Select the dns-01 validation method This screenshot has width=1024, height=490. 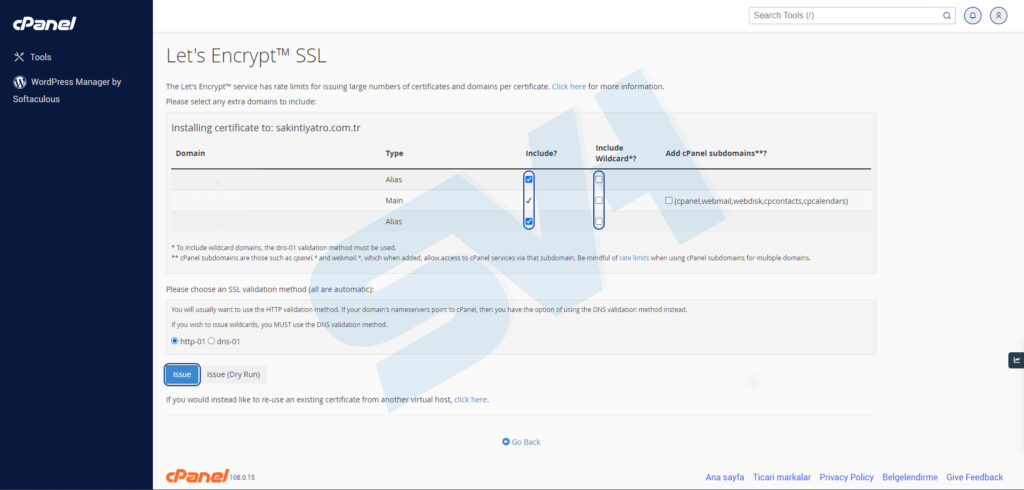pos(211,341)
